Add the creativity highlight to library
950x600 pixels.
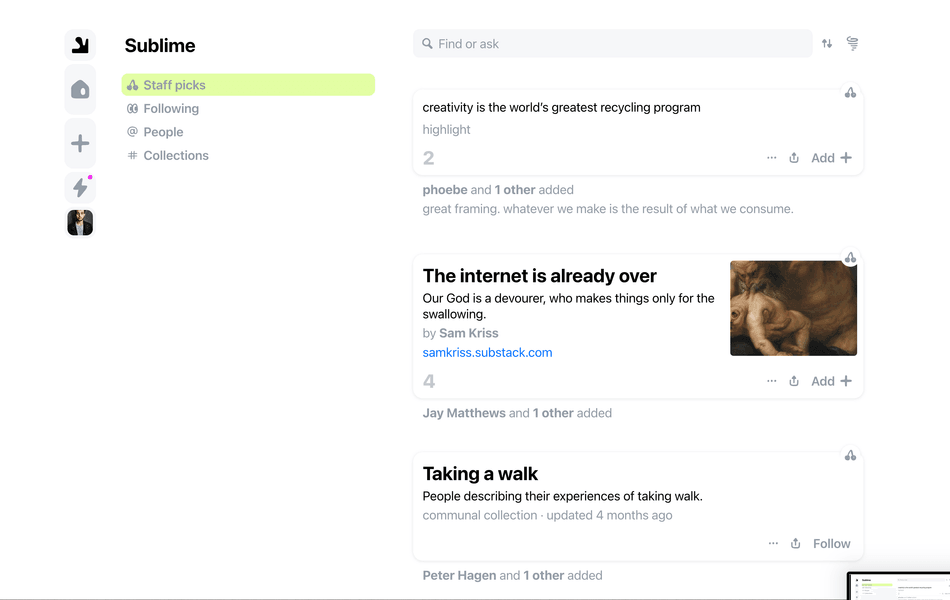click(831, 158)
